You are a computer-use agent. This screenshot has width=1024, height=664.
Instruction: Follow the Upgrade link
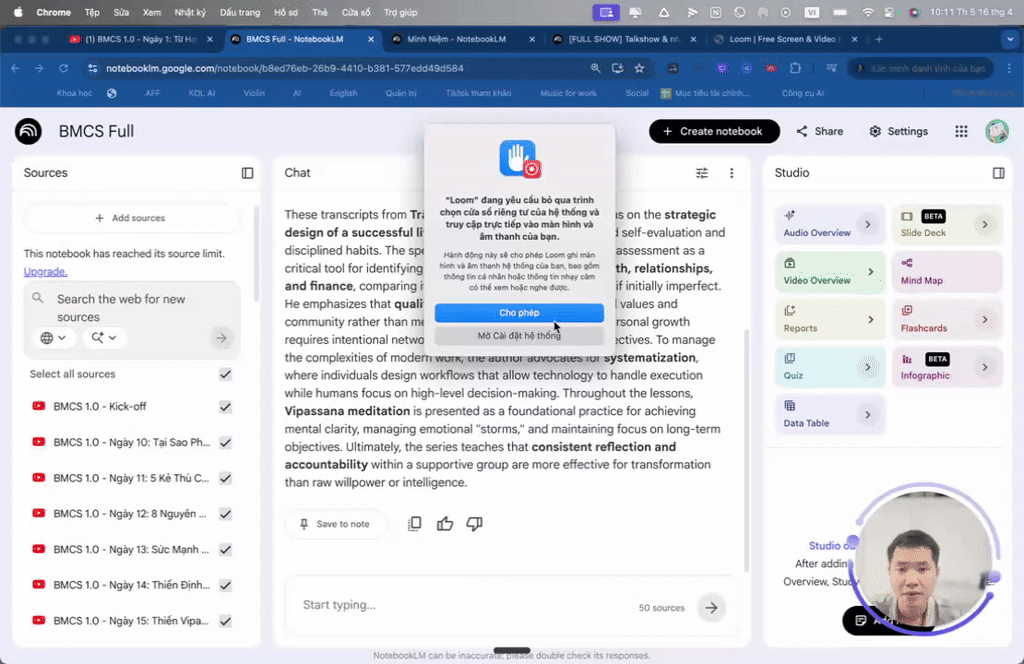(x=45, y=272)
